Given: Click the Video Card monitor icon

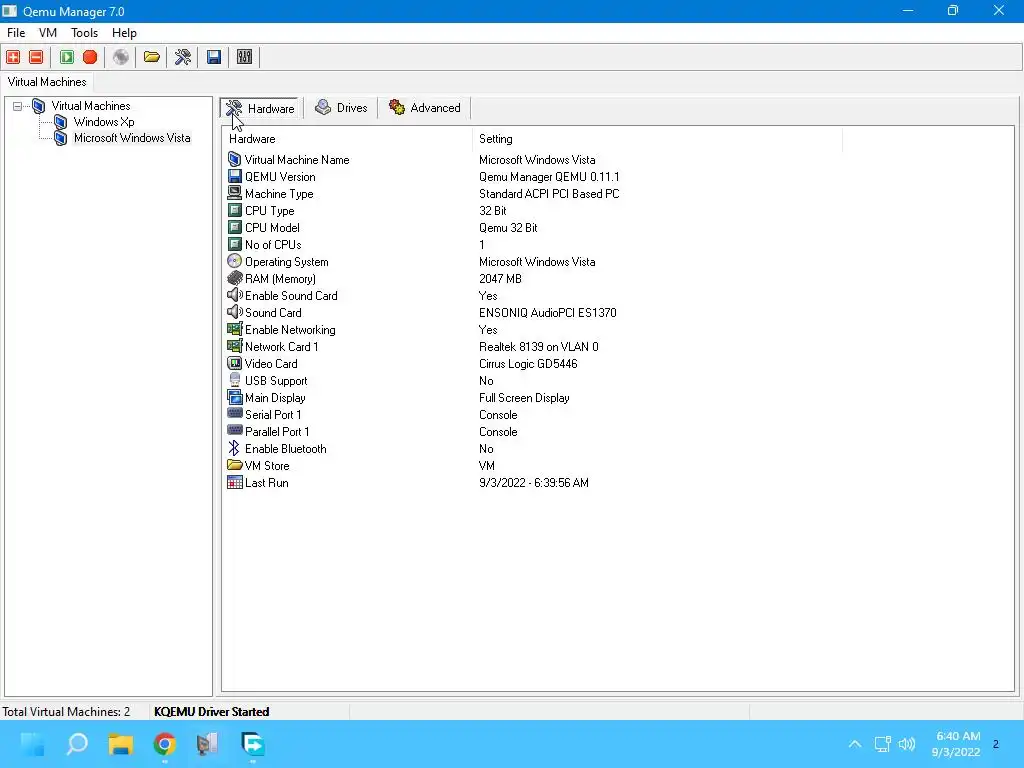Looking at the screenshot, I should [x=234, y=363].
